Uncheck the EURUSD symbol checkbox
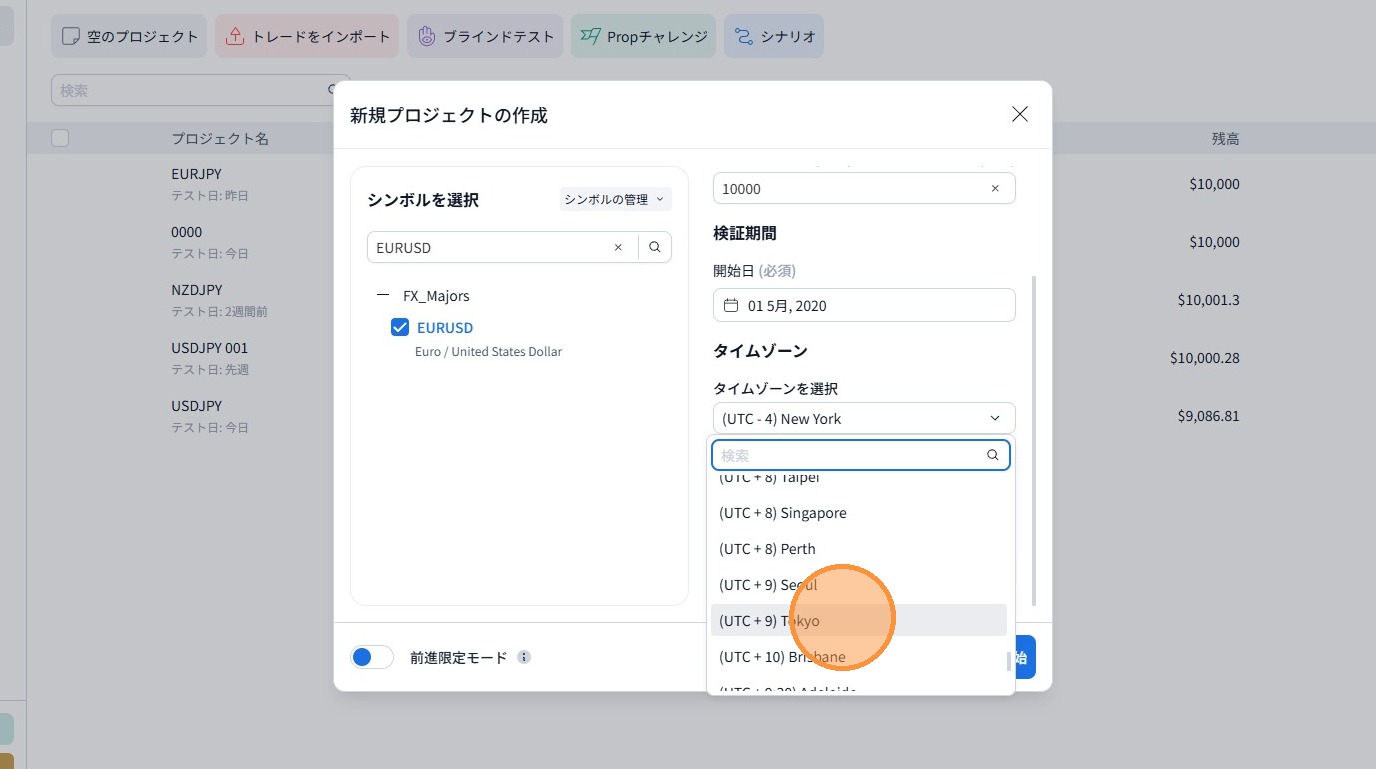 click(400, 327)
